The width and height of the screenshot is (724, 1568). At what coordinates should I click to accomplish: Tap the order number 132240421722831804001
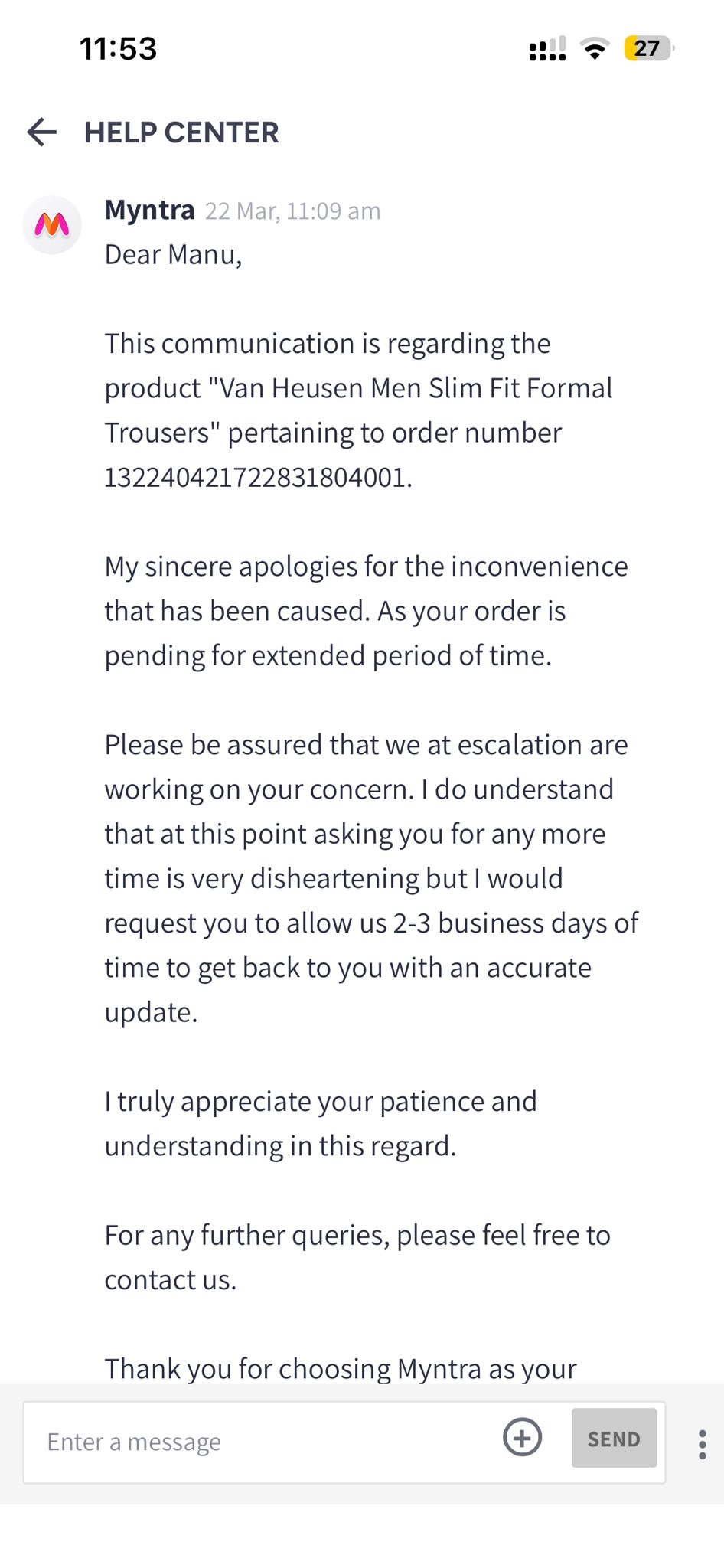coord(258,477)
